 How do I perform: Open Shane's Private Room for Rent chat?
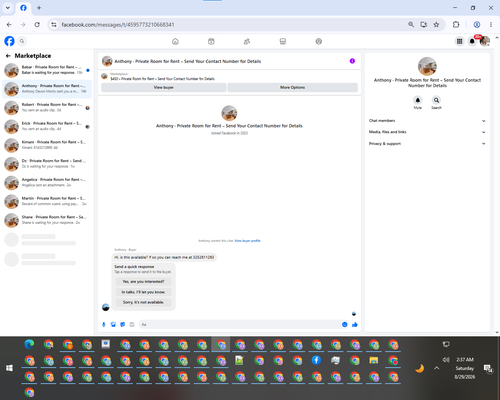(x=47, y=220)
